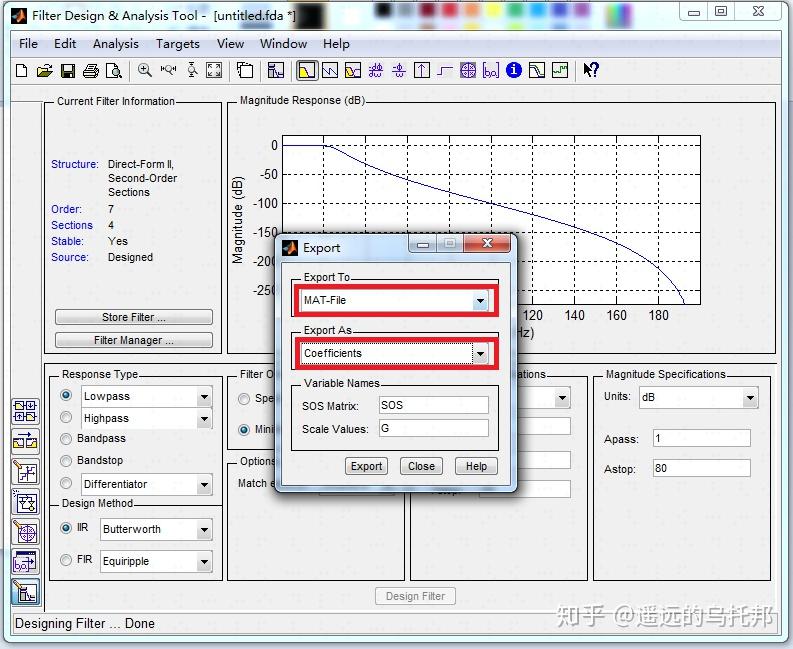Open the View menu
The height and width of the screenshot is (649, 793).
point(231,44)
